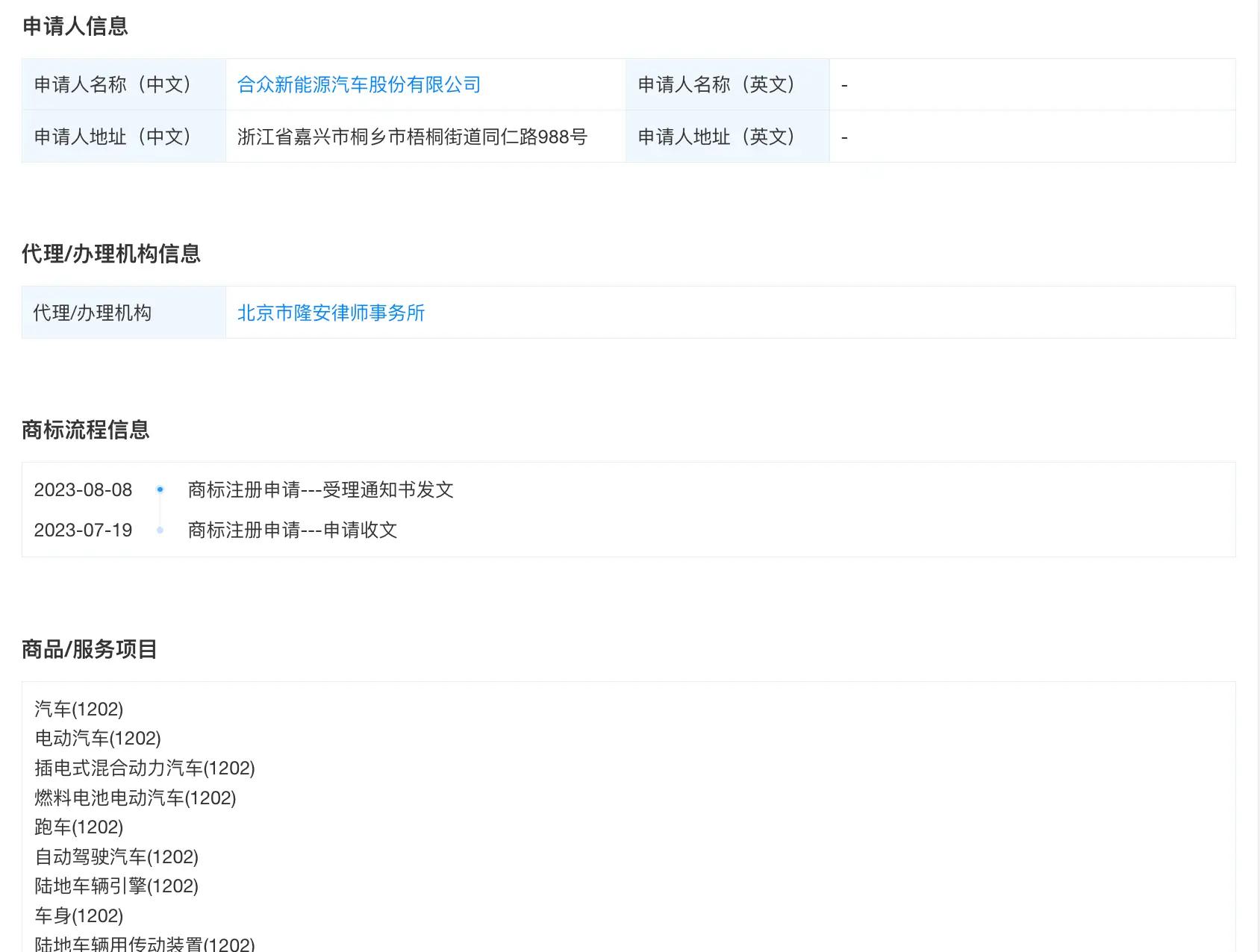Viewport: 1260px width, 952px height.
Task: Select date text 2023-08-08
Action: click(x=83, y=489)
